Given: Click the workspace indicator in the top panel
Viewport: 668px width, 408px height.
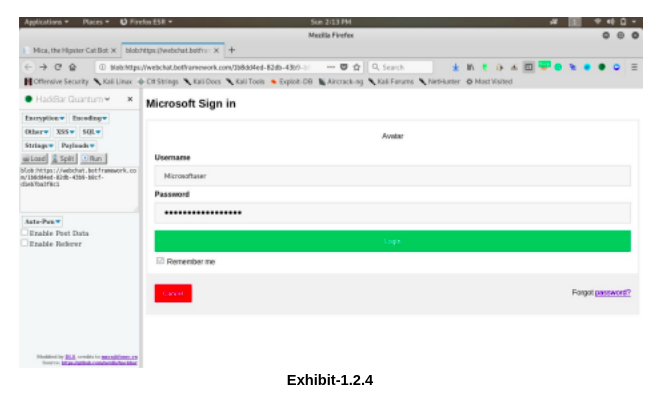Looking at the screenshot, I should point(574,22).
